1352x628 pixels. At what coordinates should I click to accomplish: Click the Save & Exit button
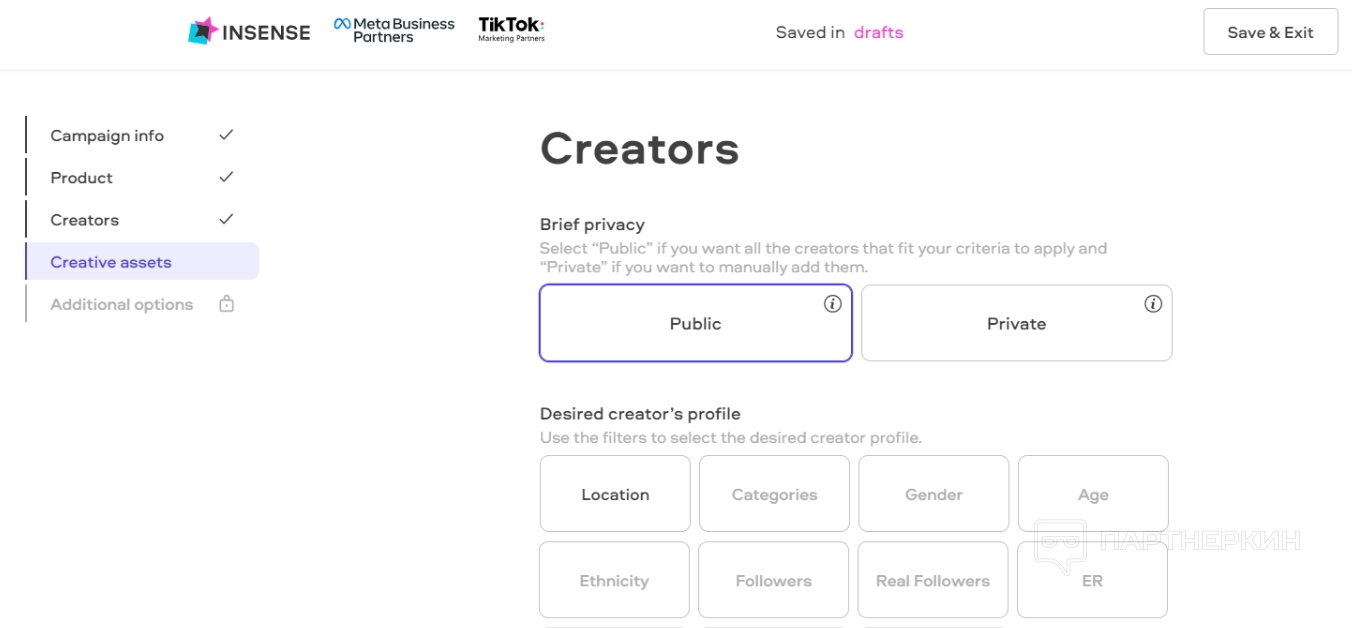(1270, 32)
